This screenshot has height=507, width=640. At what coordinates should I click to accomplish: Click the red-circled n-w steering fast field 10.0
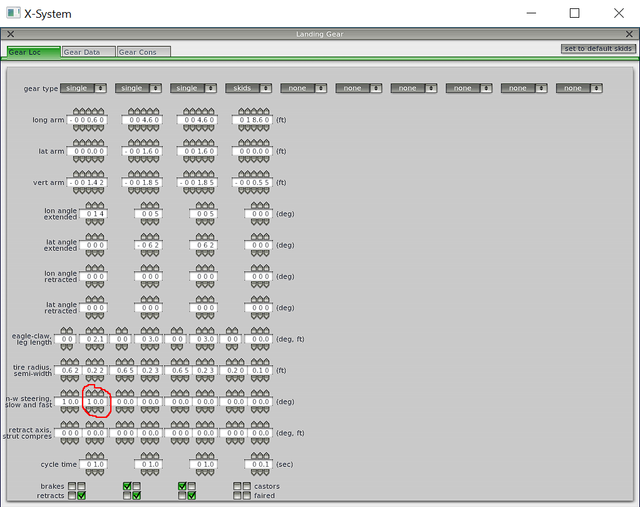tap(96, 402)
